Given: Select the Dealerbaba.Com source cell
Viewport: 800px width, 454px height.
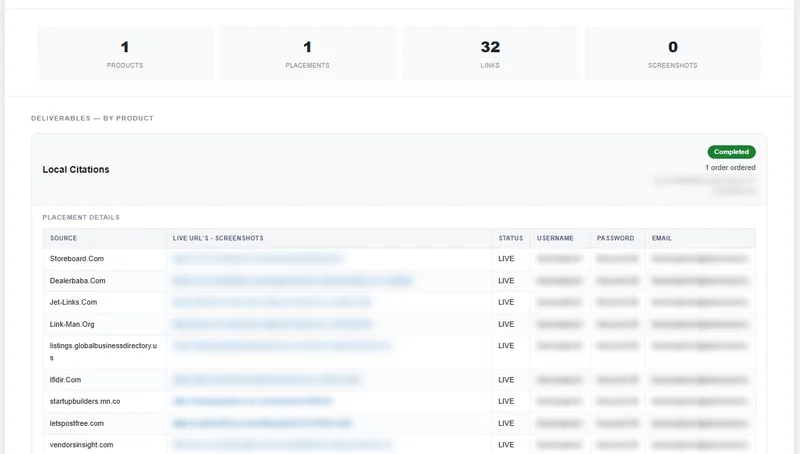Looking at the screenshot, I should click(105, 281).
